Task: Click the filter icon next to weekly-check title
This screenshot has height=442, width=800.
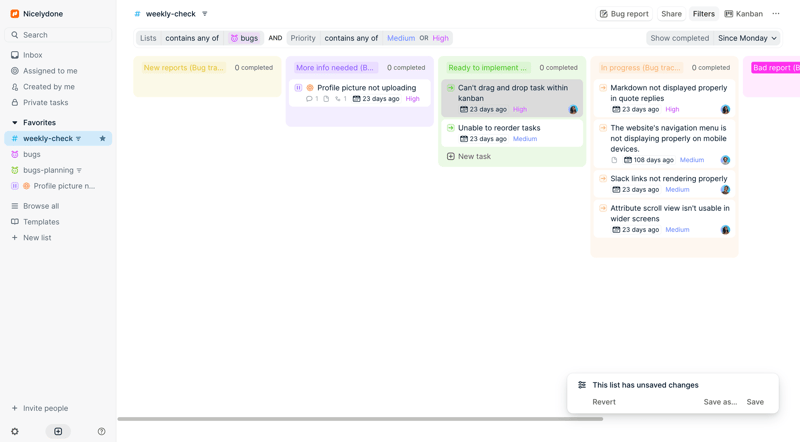Action: [x=205, y=14]
